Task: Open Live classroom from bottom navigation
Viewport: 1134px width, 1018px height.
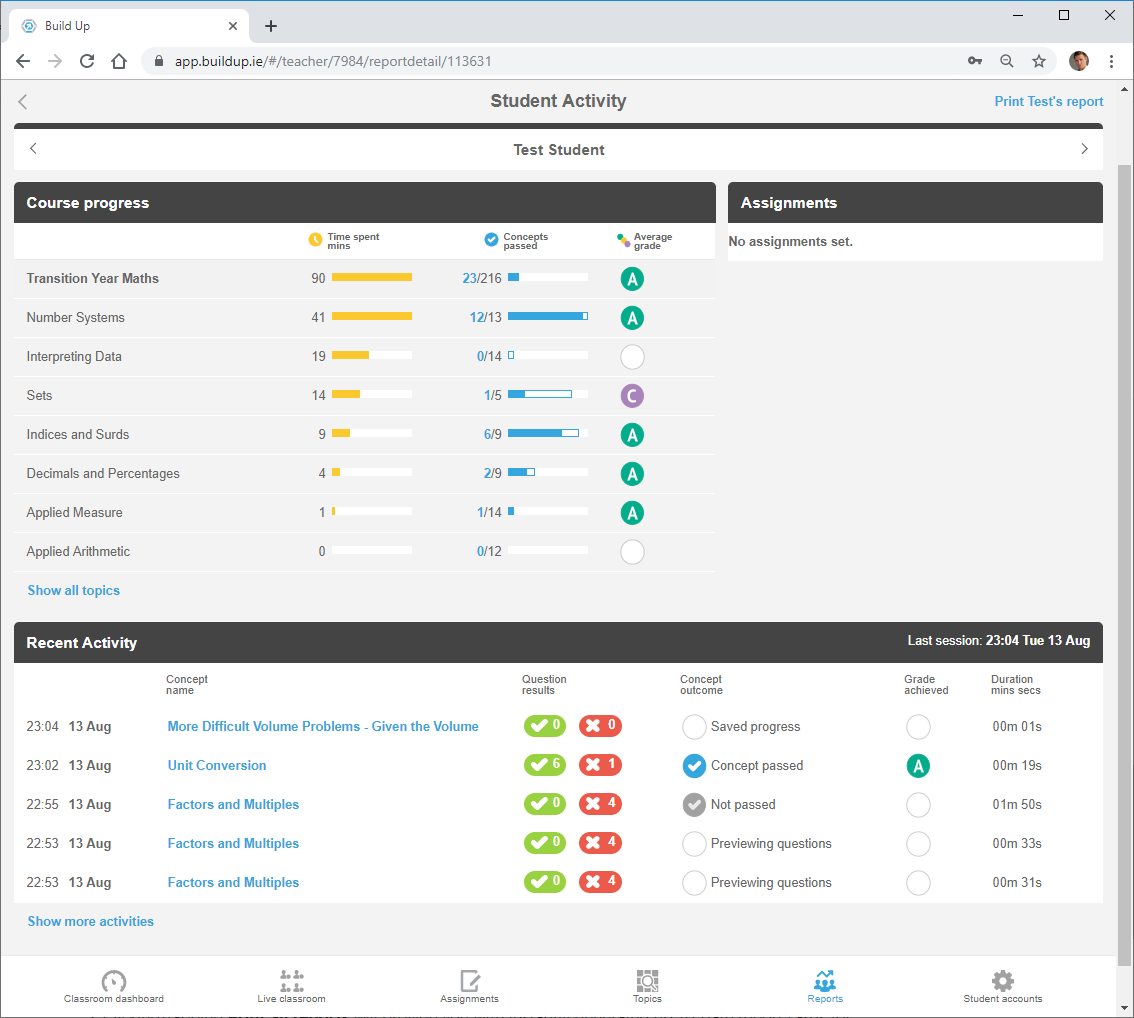Action: [292, 981]
